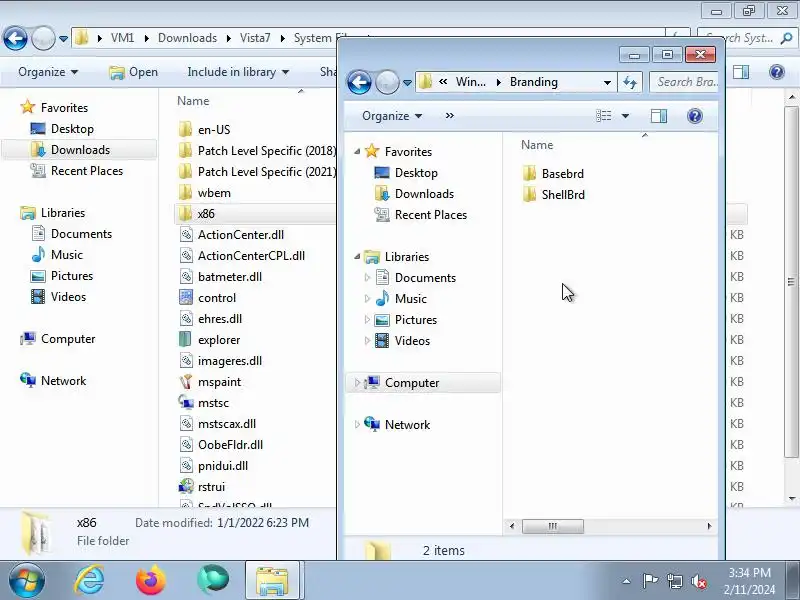Open Organize menu in back window
Viewport: 800px width, 600px height.
[x=48, y=72]
